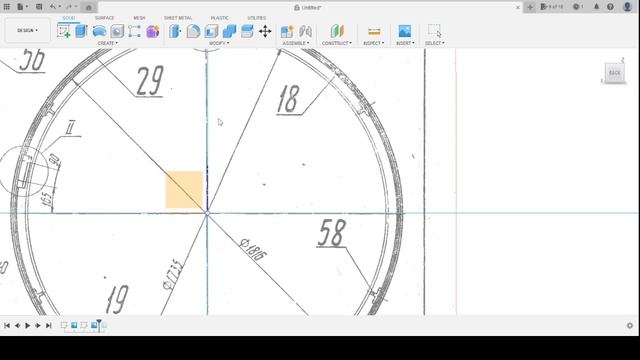The height and width of the screenshot is (360, 640).
Task: Step timeline back one feature
Action: (17, 325)
